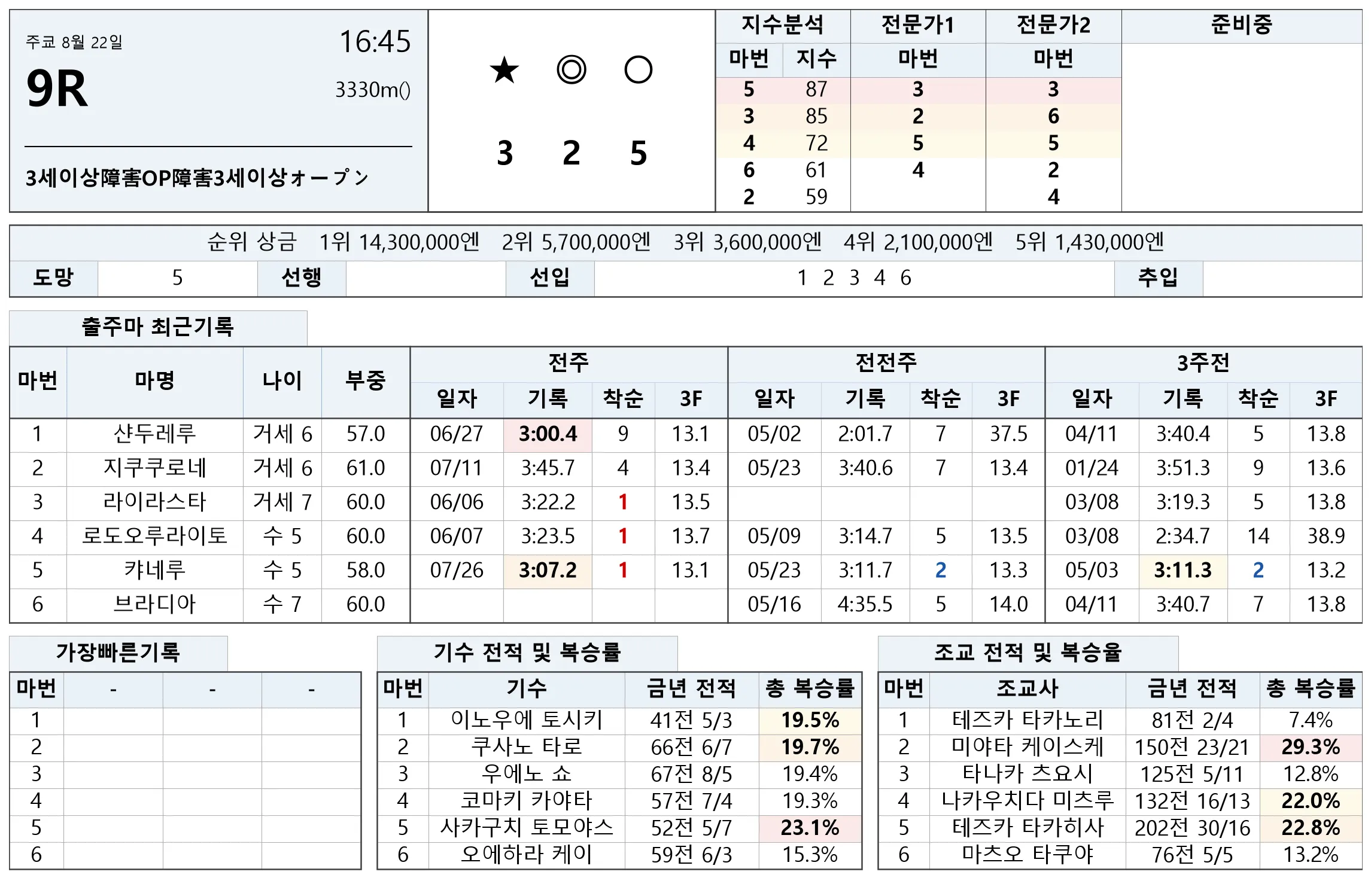Click the double circle prediction symbol
Screen dimensions: 1371x896
click(x=571, y=70)
